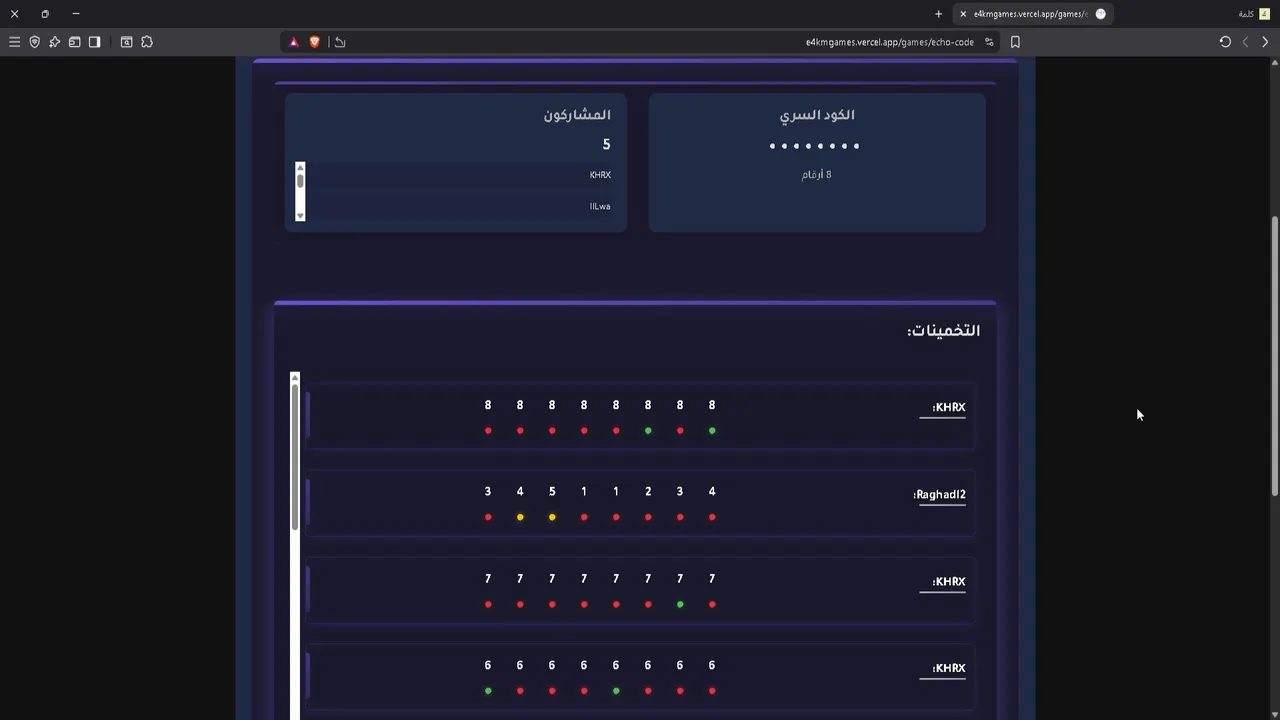Select participant KHRX in the participants list
Image resolution: width=1280 pixels, height=720 pixels.
tap(600, 175)
